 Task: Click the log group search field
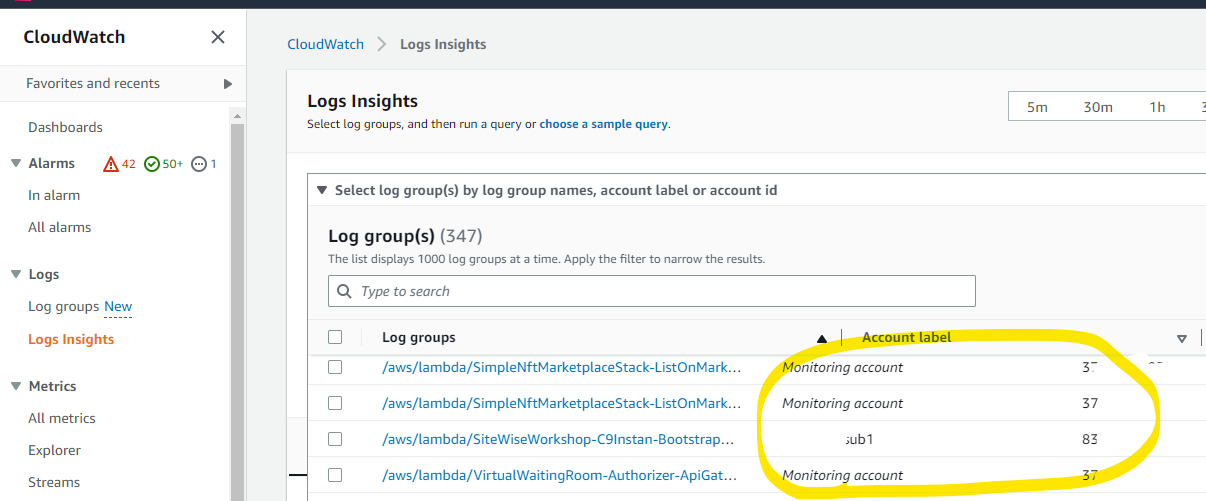coord(660,291)
